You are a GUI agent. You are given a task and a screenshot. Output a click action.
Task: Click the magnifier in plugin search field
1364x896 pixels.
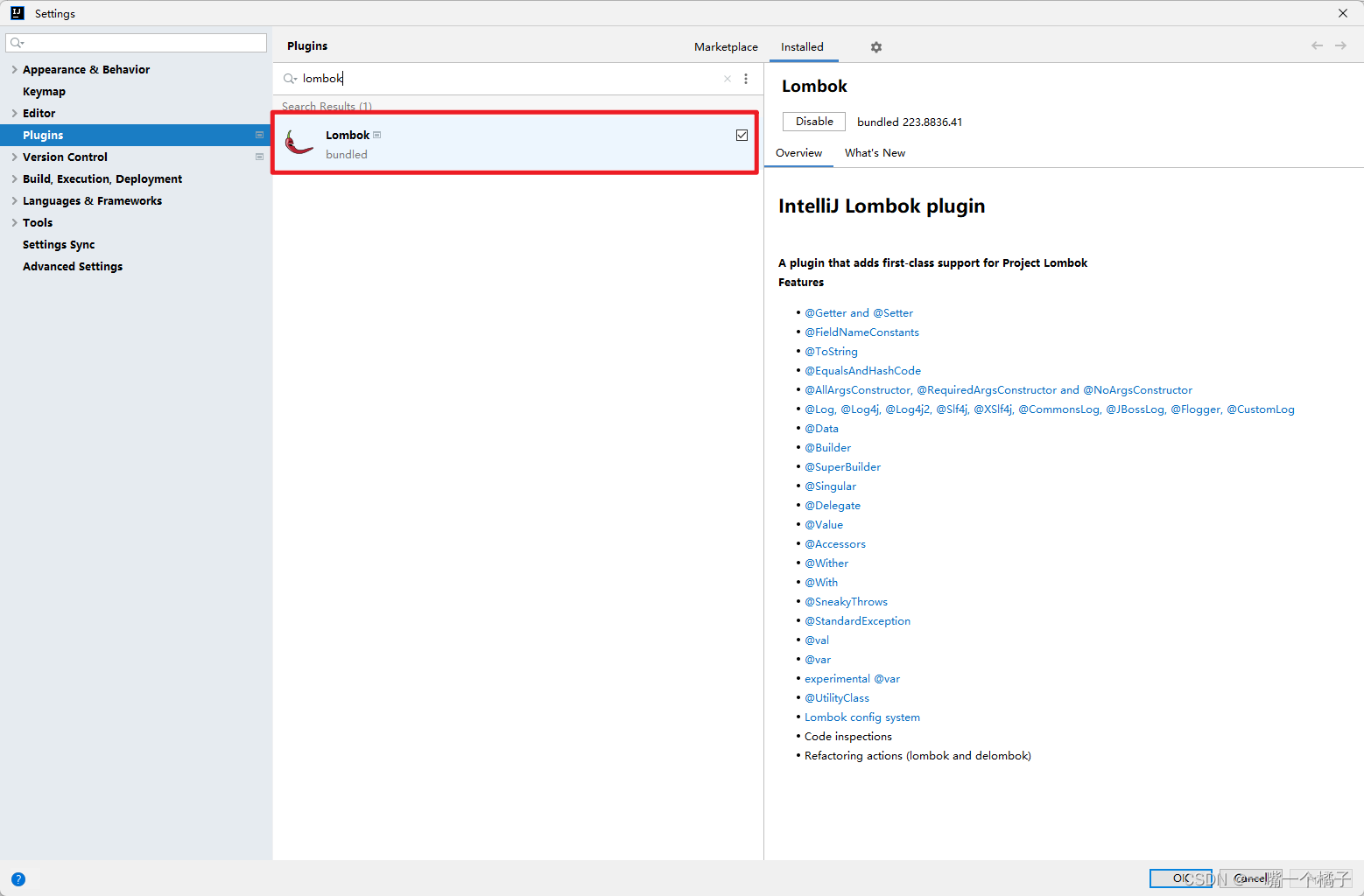click(x=290, y=79)
